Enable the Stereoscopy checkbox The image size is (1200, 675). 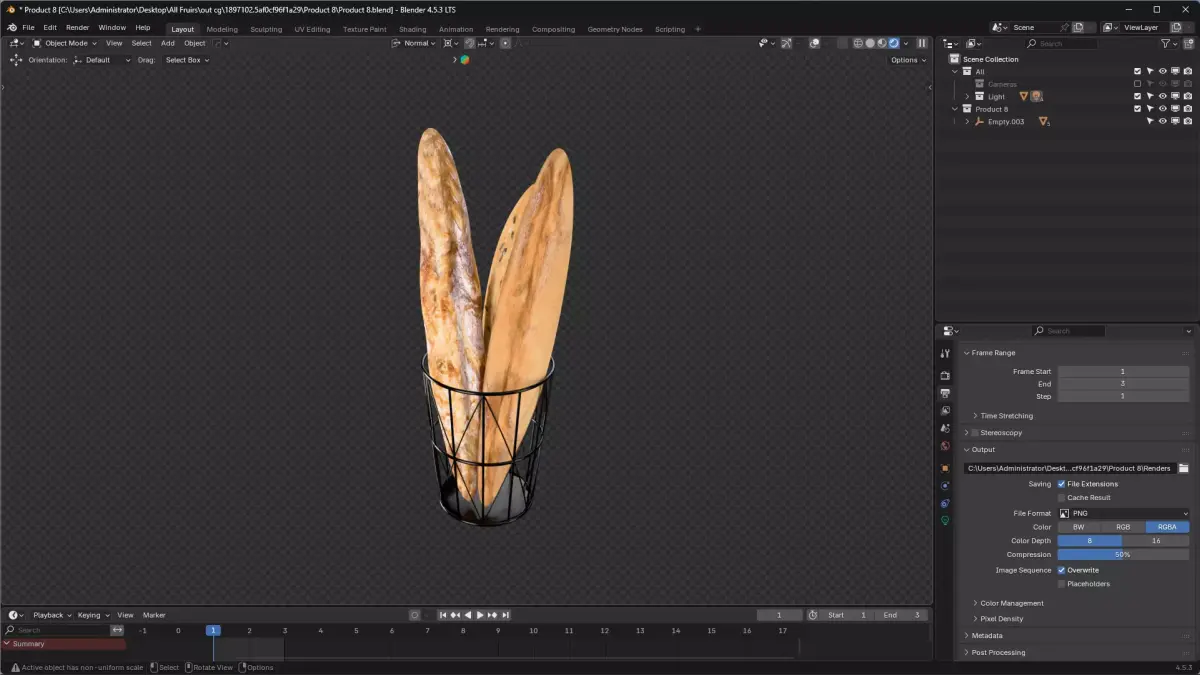coord(976,433)
